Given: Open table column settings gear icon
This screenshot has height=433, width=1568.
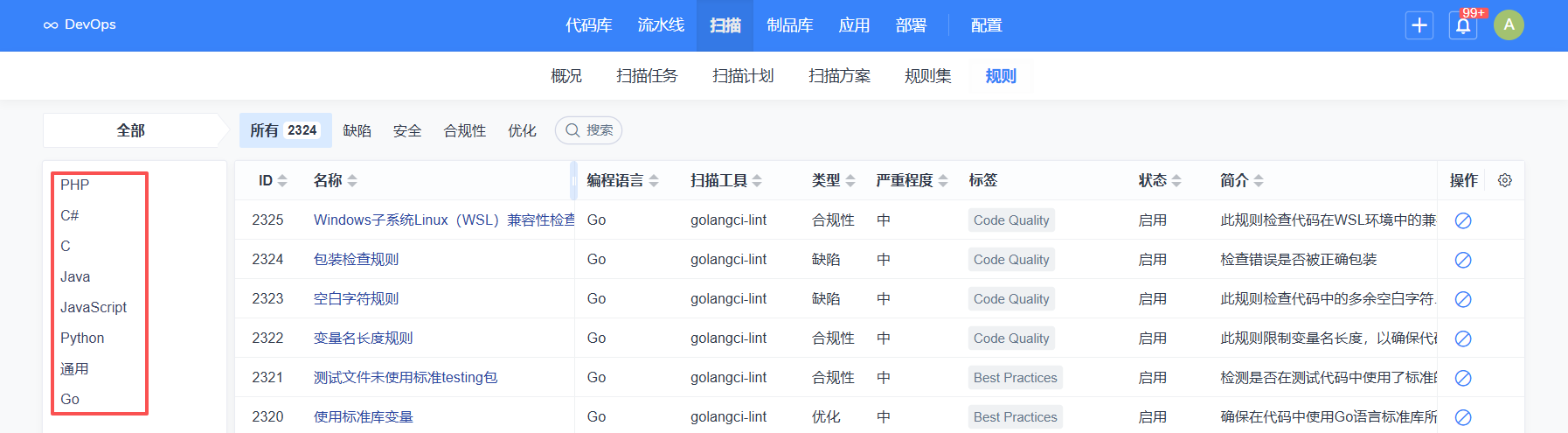Looking at the screenshot, I should pyautogui.click(x=1504, y=180).
